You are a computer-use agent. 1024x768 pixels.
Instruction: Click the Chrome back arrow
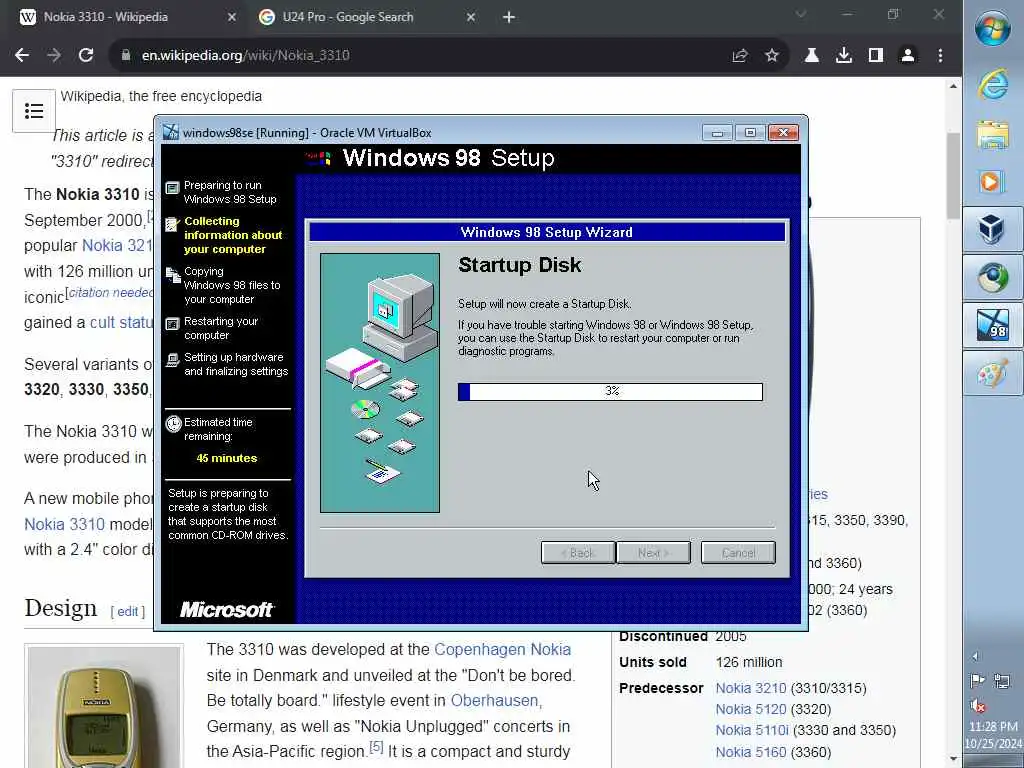pos(22,56)
